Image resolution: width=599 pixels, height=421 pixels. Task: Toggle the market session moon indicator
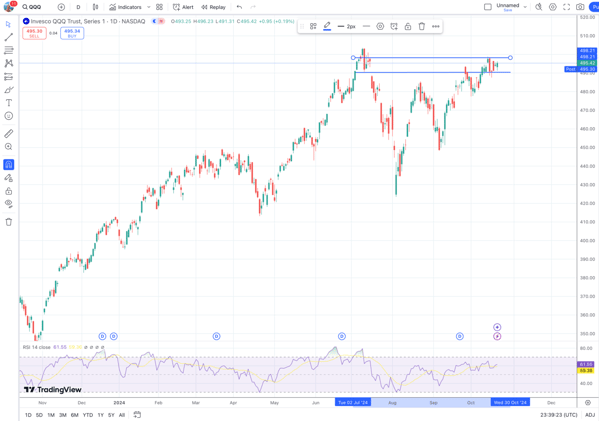coord(155,21)
